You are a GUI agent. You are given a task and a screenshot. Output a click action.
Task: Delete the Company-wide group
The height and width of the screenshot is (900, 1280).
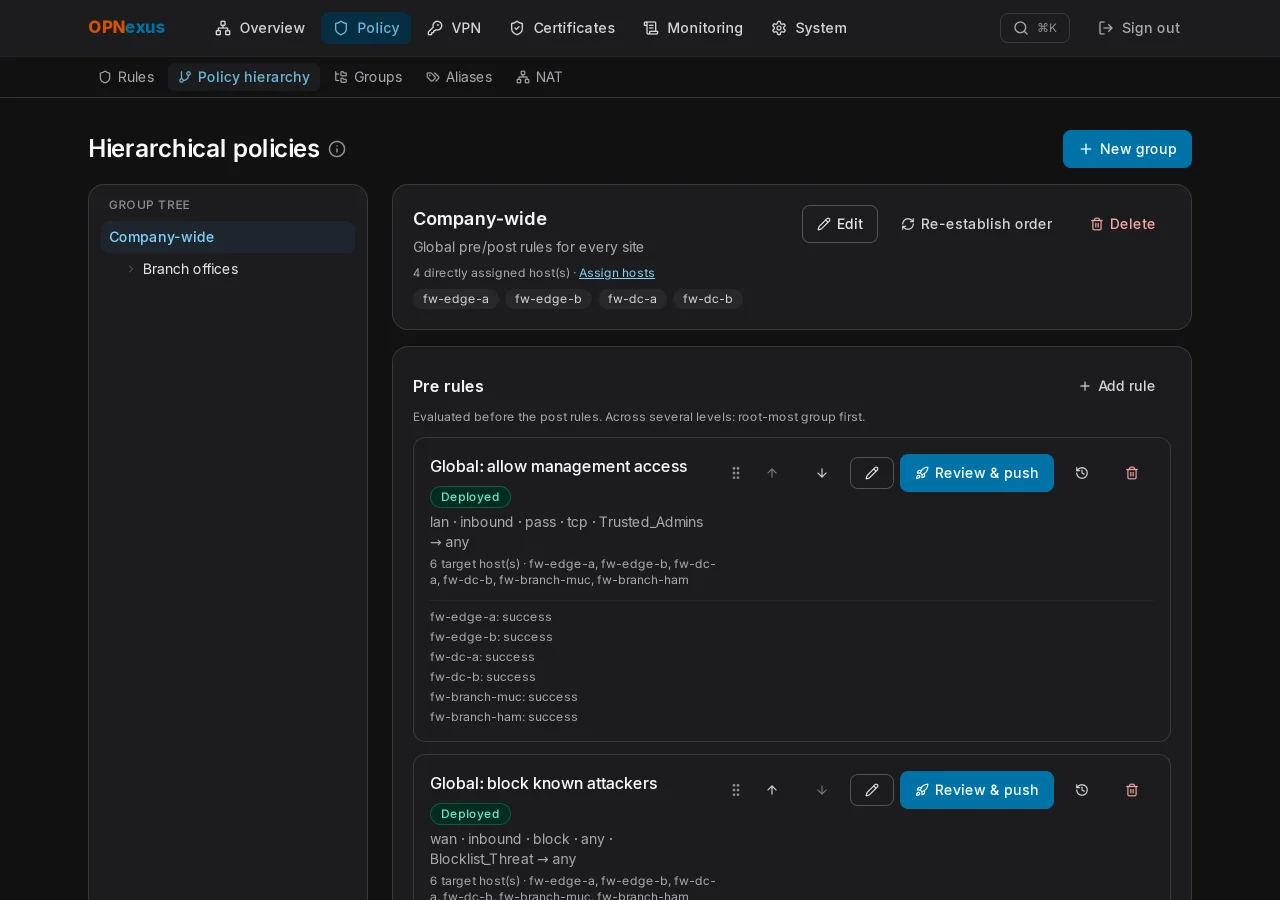[1123, 224]
